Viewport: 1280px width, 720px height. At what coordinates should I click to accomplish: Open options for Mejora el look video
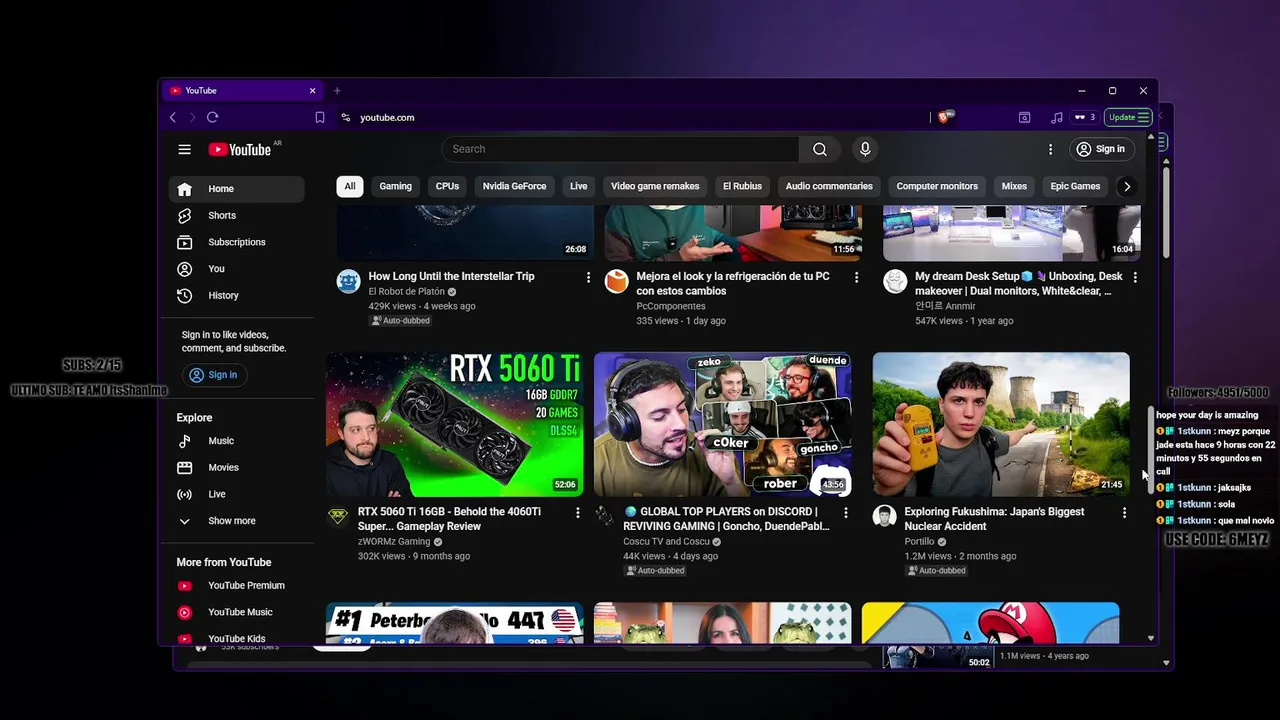click(856, 277)
